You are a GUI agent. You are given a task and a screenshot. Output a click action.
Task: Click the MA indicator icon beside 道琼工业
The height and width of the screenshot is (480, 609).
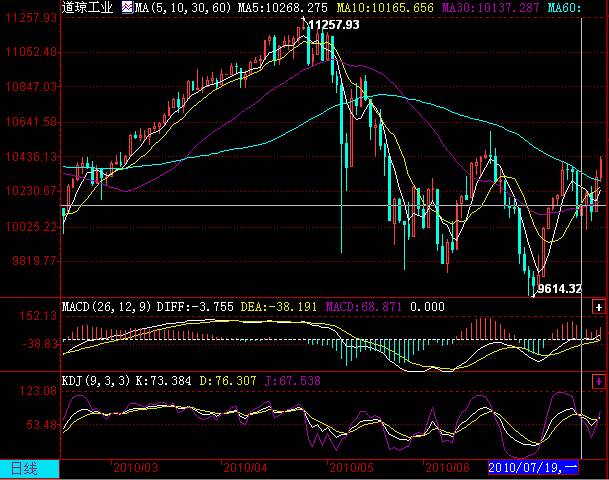click(127, 7)
